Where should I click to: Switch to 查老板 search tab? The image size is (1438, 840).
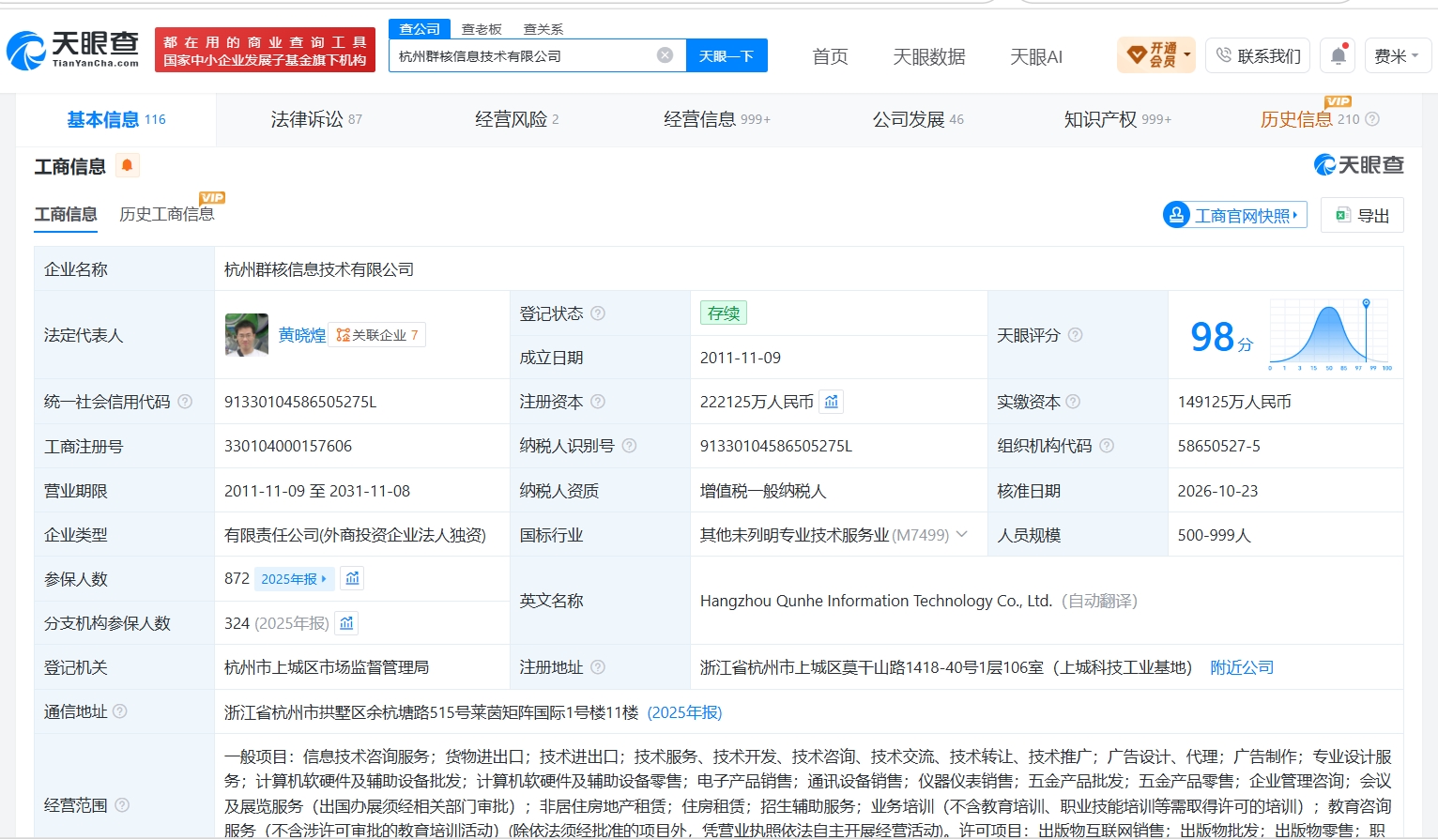(482, 29)
